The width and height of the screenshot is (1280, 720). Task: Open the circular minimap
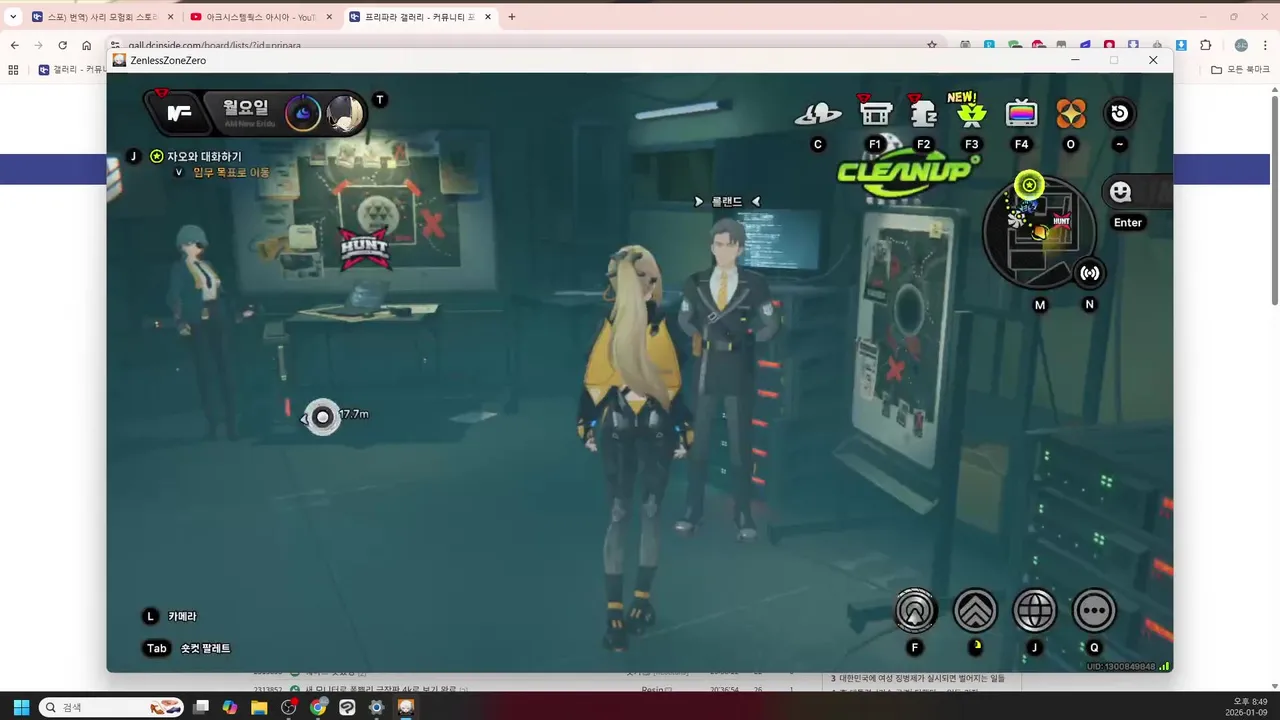click(x=1040, y=232)
